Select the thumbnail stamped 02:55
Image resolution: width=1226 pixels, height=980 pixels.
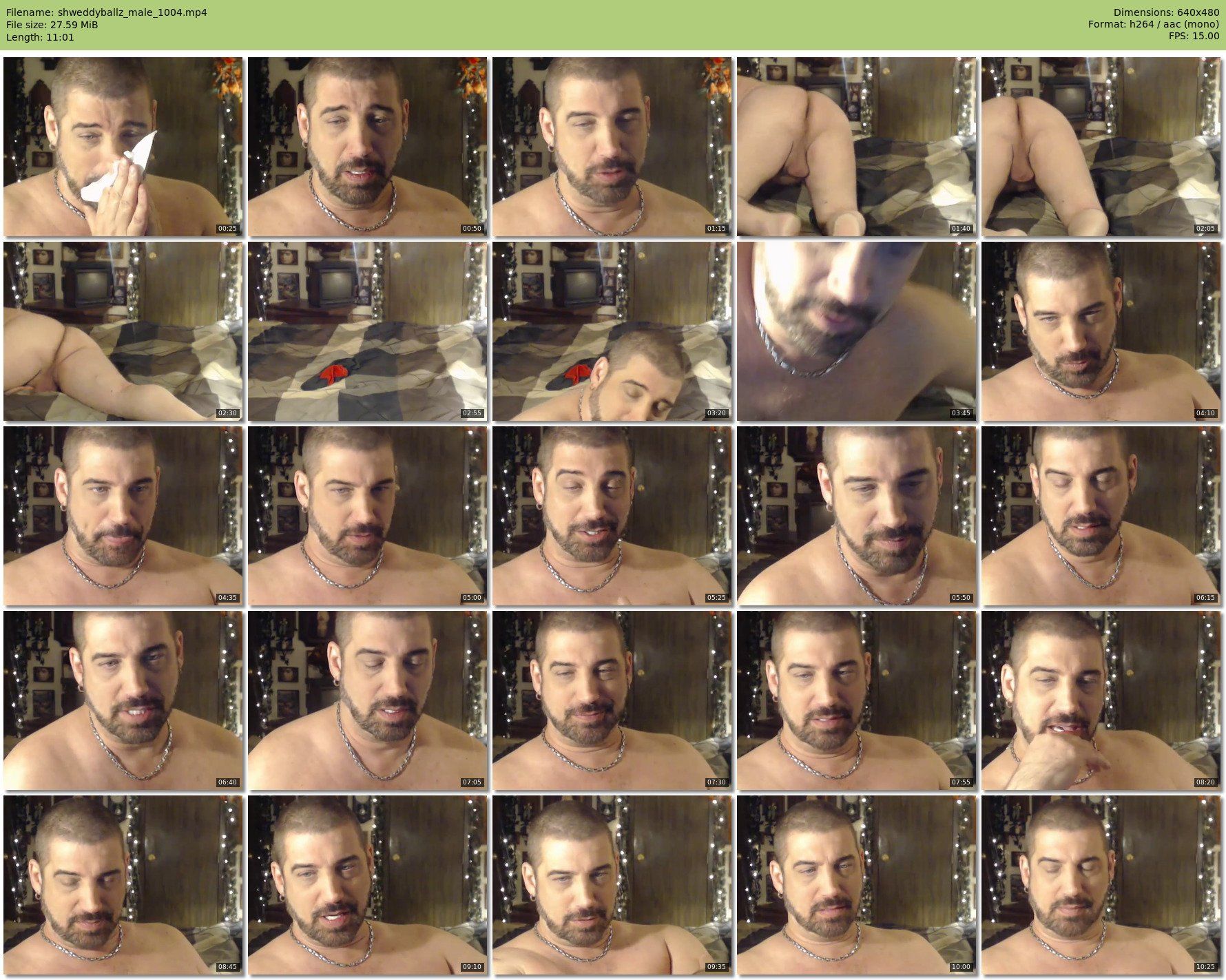[367, 331]
